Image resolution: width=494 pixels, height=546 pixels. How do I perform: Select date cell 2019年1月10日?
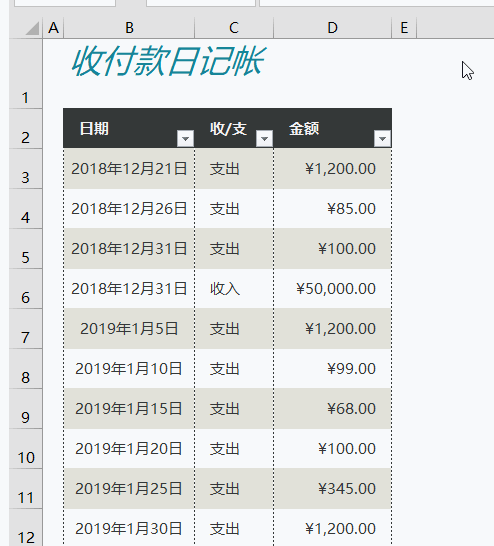129,369
